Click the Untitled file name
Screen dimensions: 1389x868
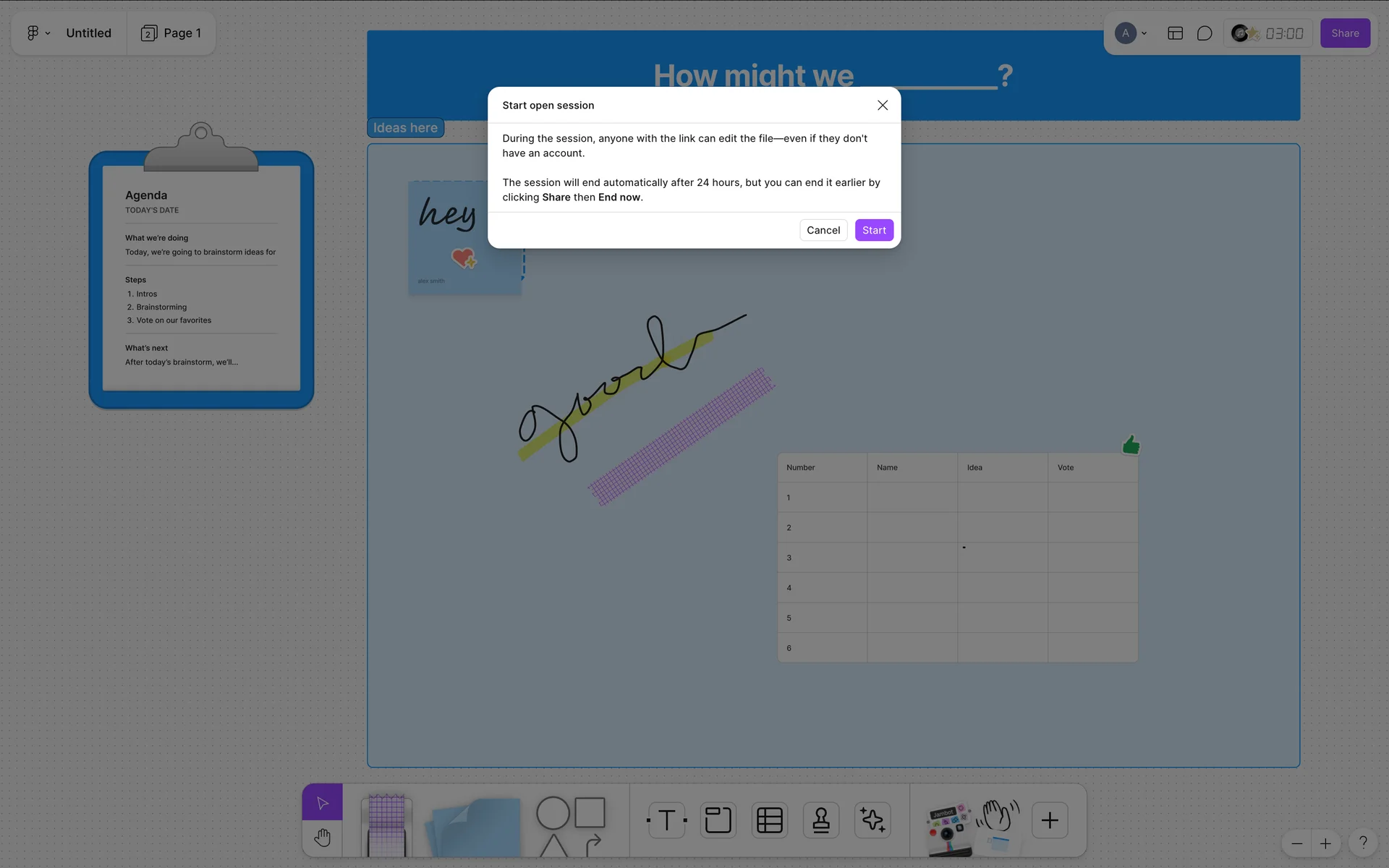pyautogui.click(x=88, y=33)
